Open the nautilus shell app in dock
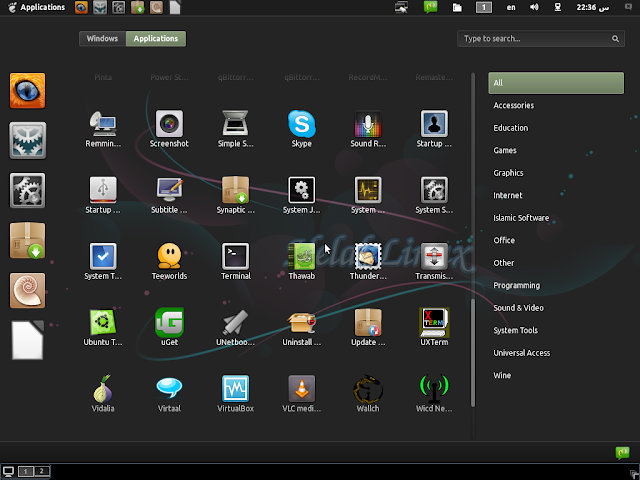The width and height of the screenshot is (640, 480). [27, 291]
